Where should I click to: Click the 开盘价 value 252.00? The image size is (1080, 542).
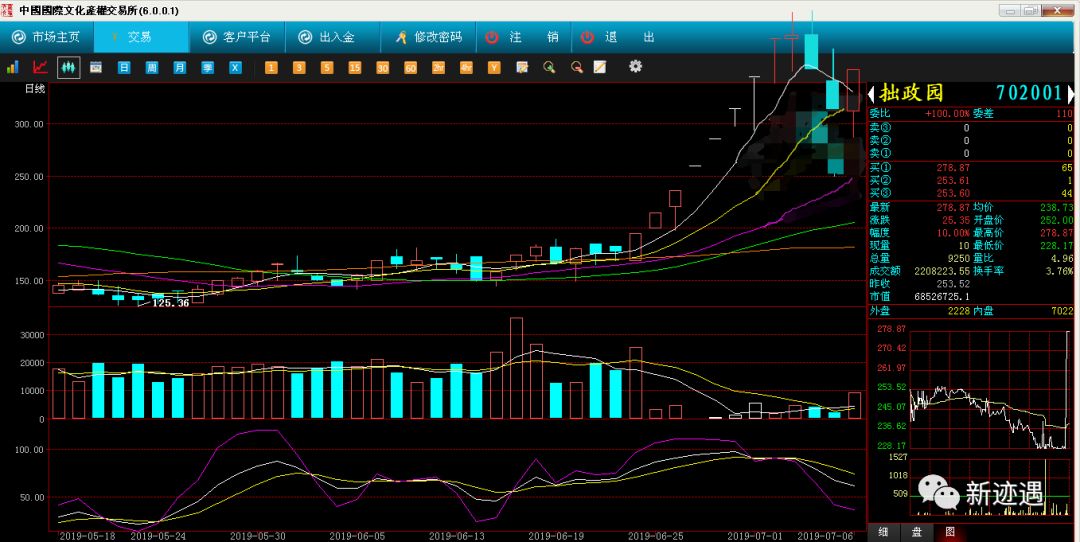click(x=1057, y=220)
